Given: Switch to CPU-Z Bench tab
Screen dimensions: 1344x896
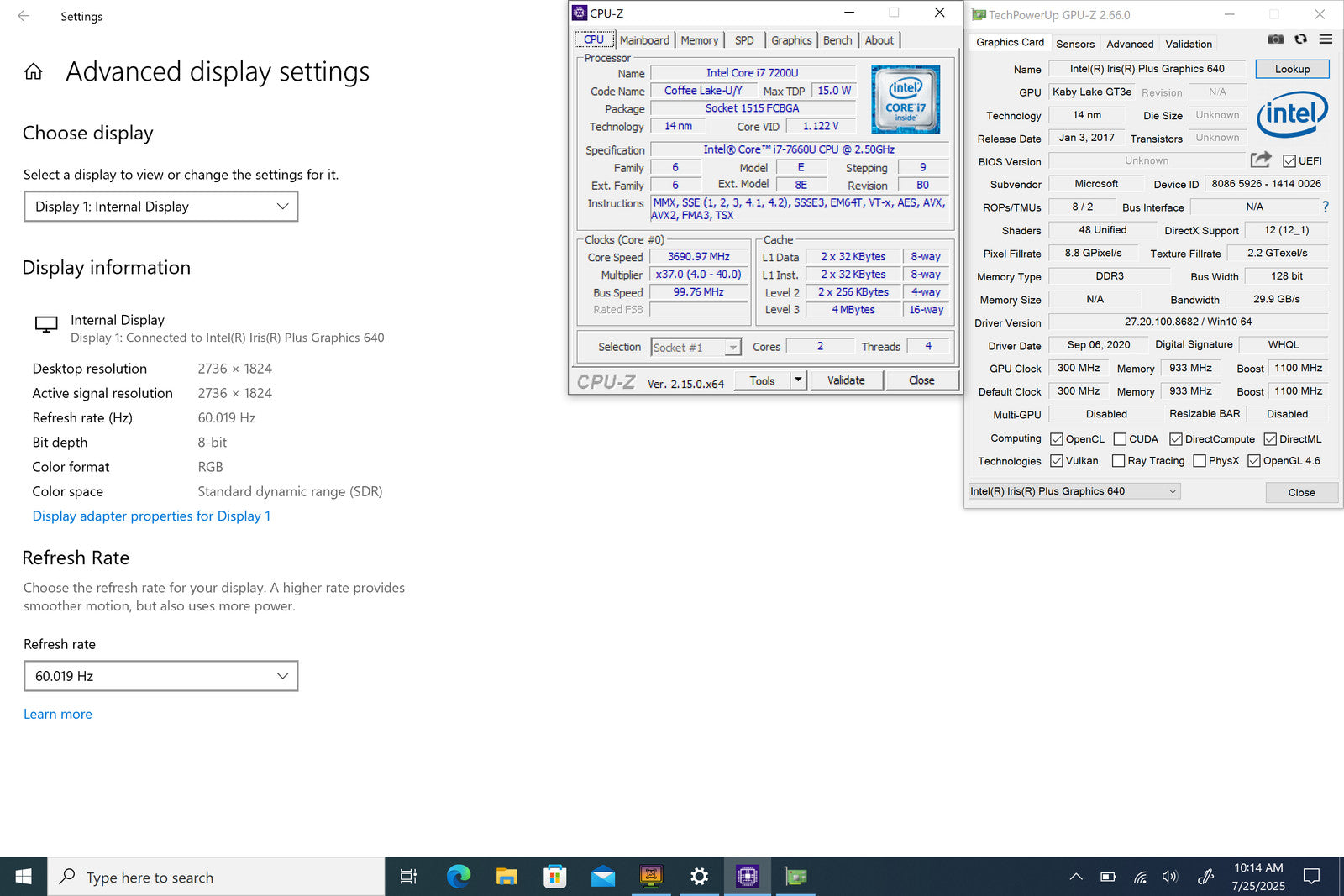Looking at the screenshot, I should 837,40.
